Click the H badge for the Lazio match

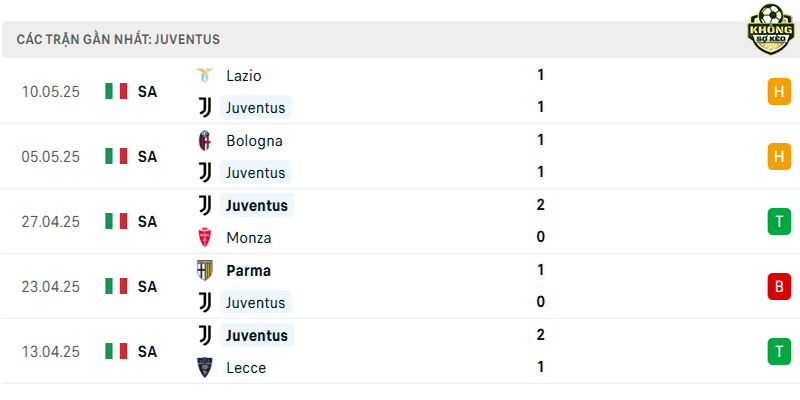[779, 91]
